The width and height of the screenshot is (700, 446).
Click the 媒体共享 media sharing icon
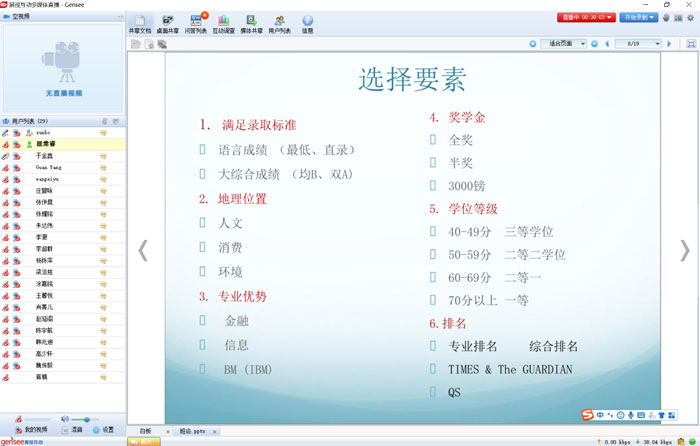[251, 23]
